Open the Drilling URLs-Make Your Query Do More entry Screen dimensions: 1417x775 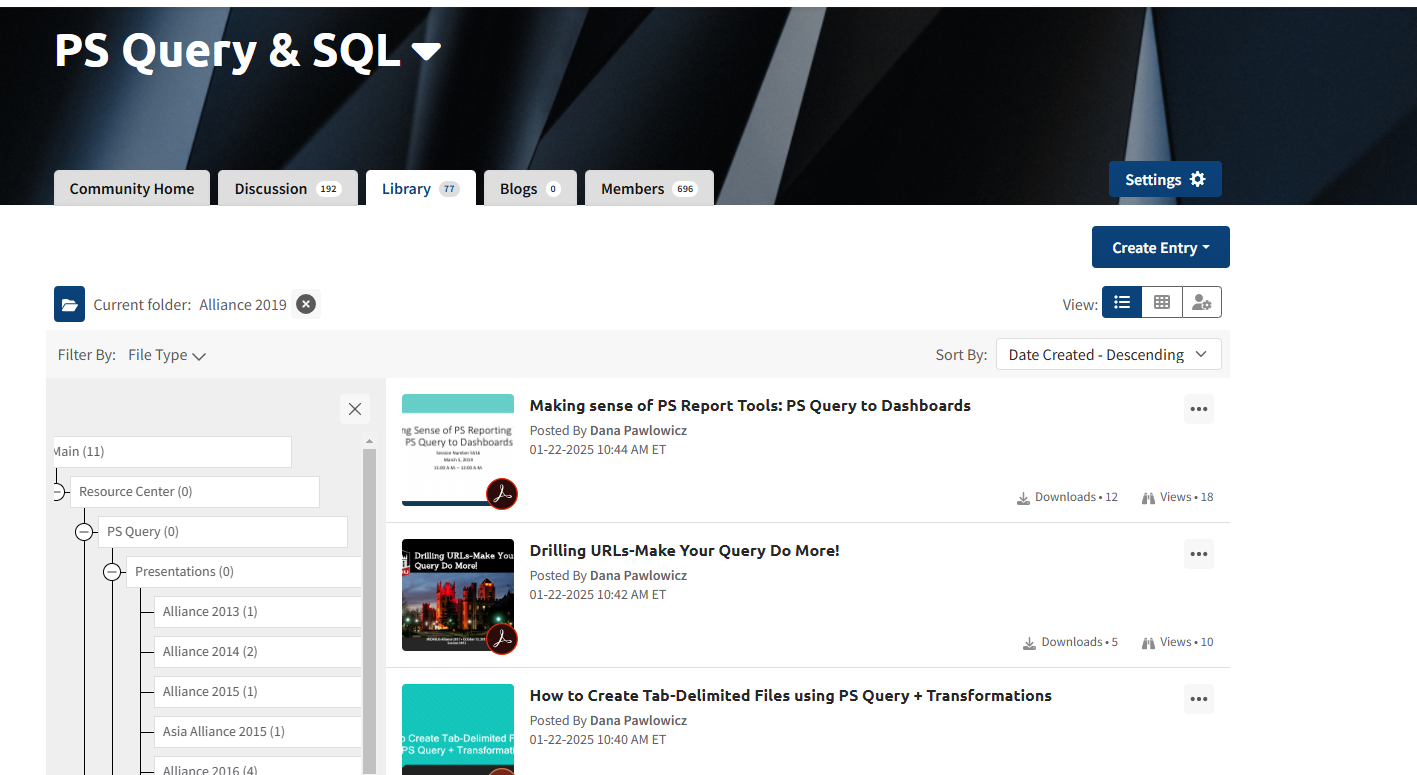click(685, 550)
